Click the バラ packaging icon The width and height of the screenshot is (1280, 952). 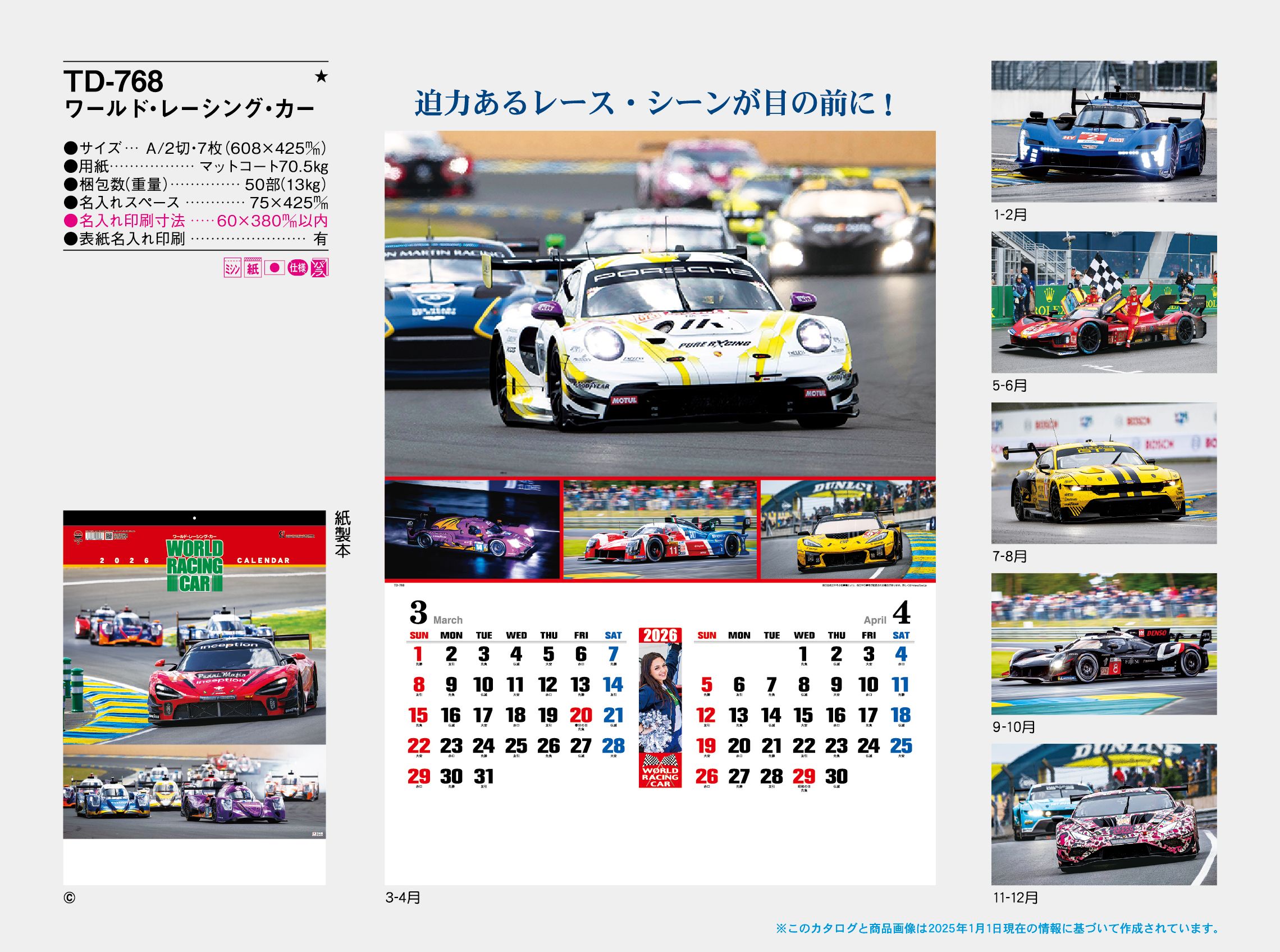(x=319, y=268)
